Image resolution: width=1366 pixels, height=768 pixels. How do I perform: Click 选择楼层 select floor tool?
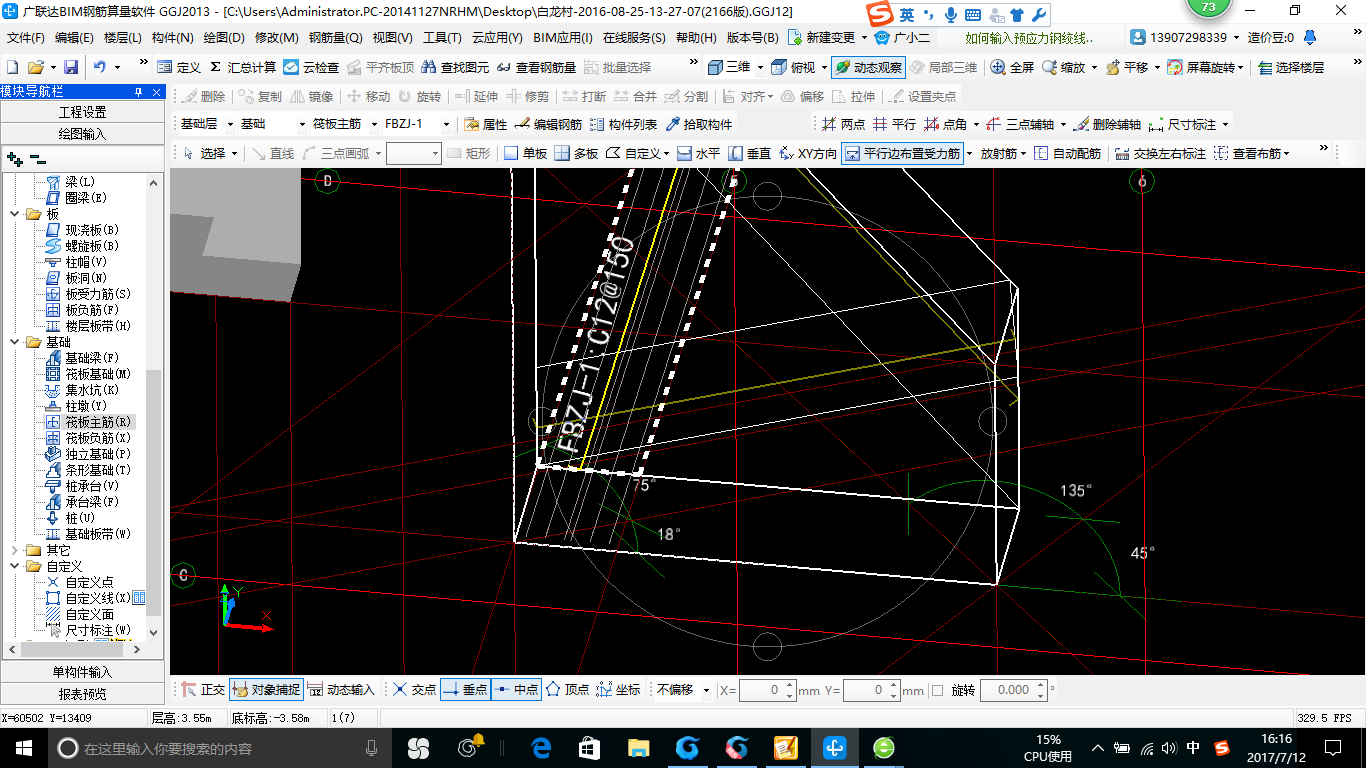click(x=1291, y=67)
